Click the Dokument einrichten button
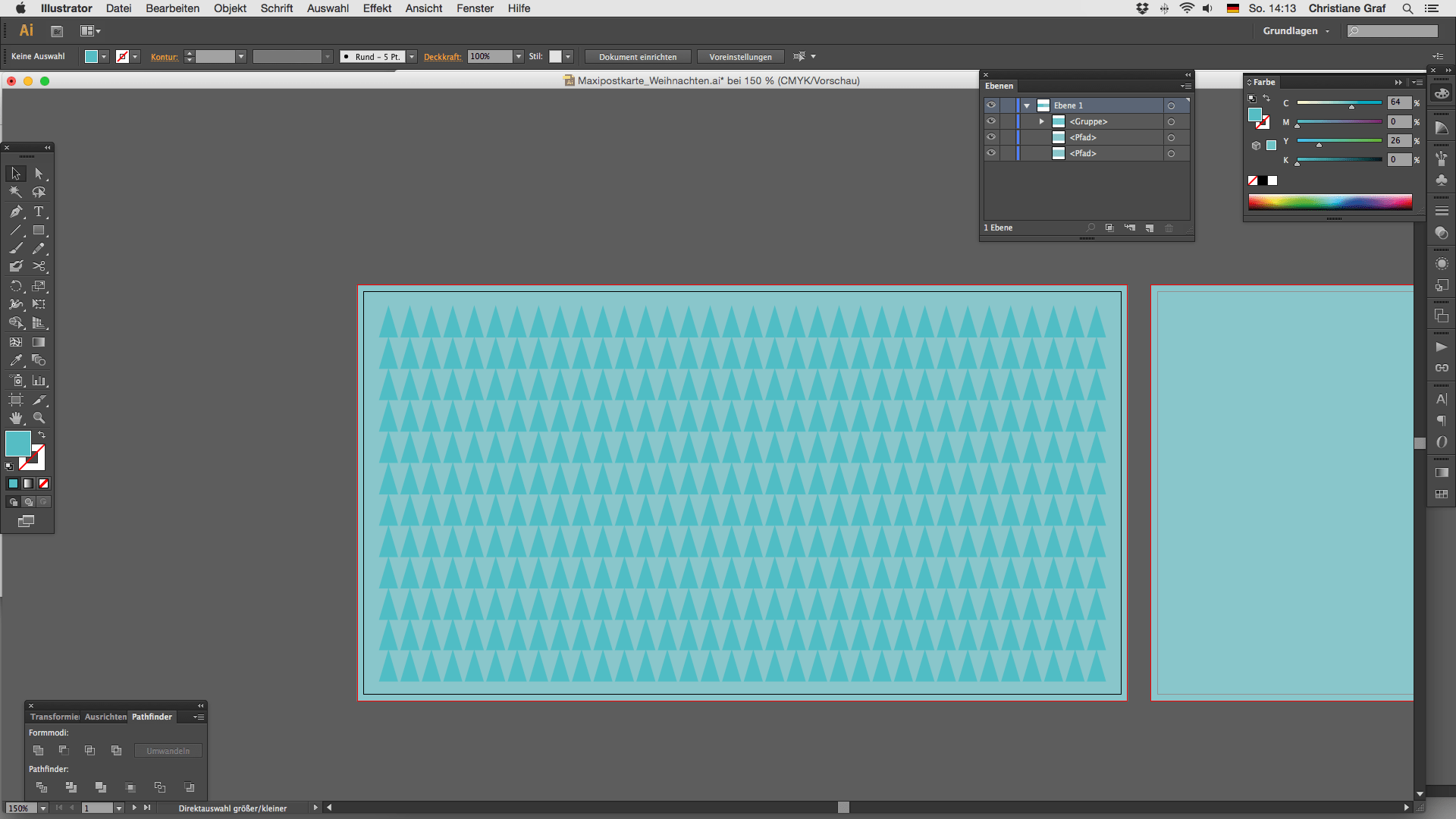Image resolution: width=1456 pixels, height=819 pixels. tap(638, 57)
